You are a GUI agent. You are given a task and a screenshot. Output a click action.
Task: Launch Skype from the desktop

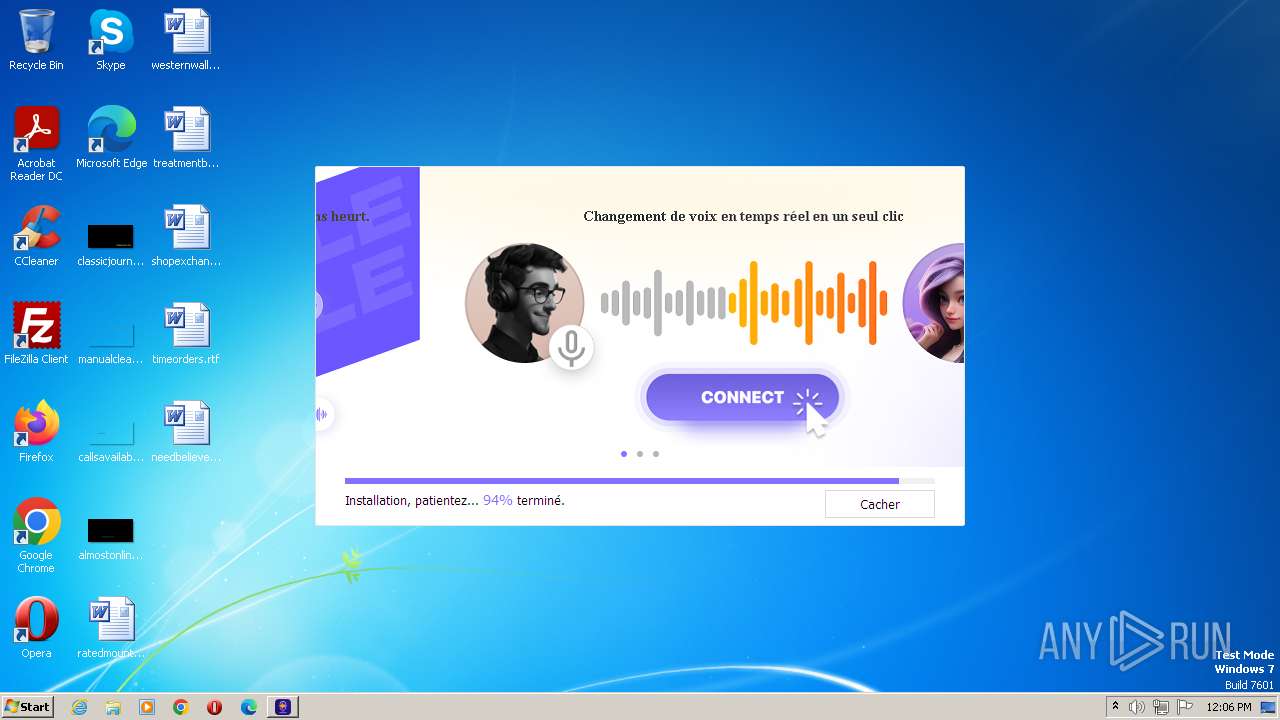click(110, 40)
